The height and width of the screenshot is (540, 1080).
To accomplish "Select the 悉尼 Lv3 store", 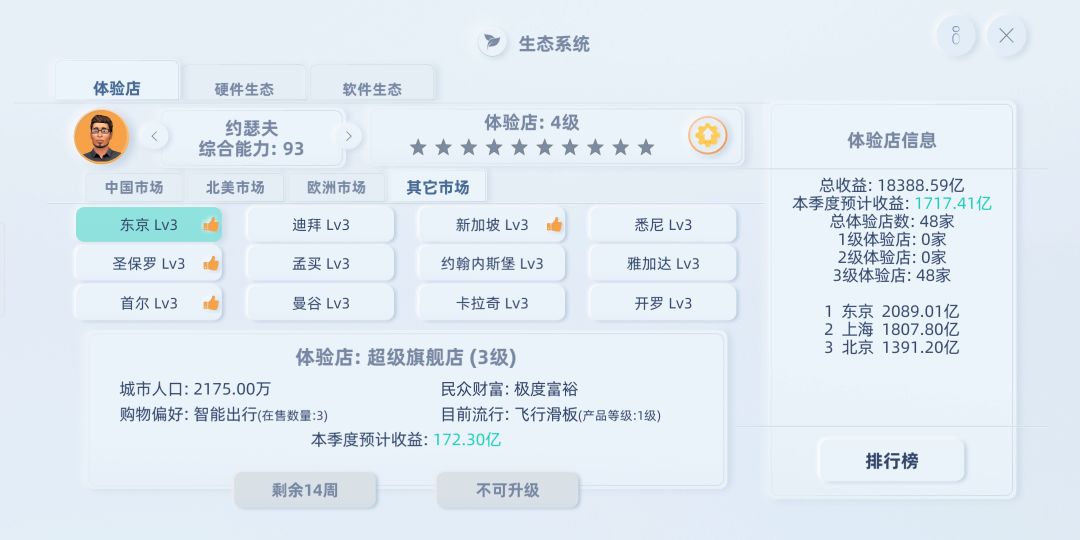I will 662,225.
